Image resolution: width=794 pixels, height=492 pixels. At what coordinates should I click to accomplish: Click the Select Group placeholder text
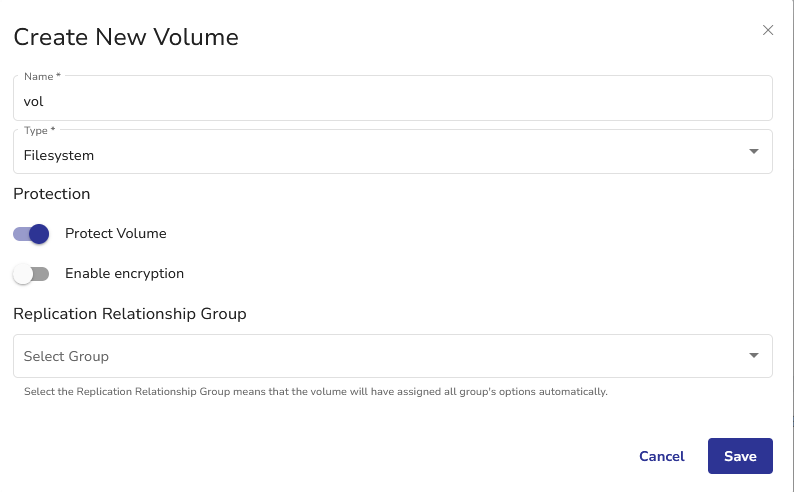(66, 356)
